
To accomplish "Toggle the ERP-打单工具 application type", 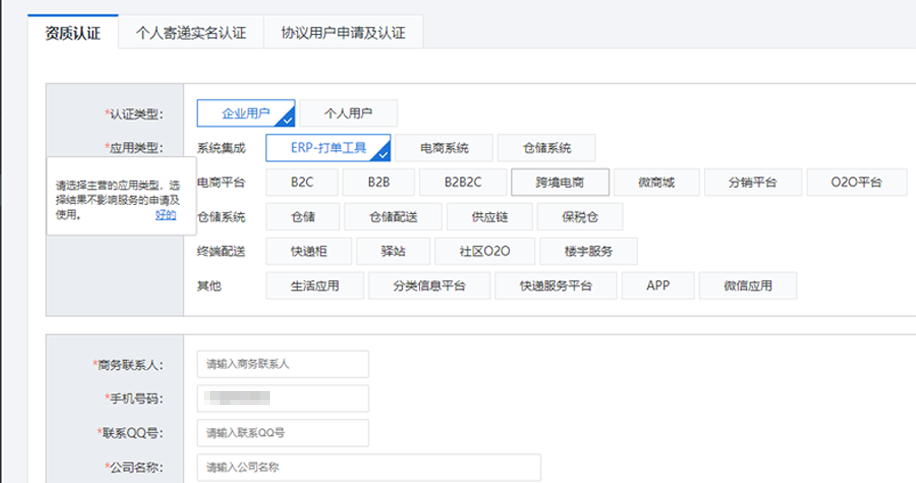I will click(328, 148).
